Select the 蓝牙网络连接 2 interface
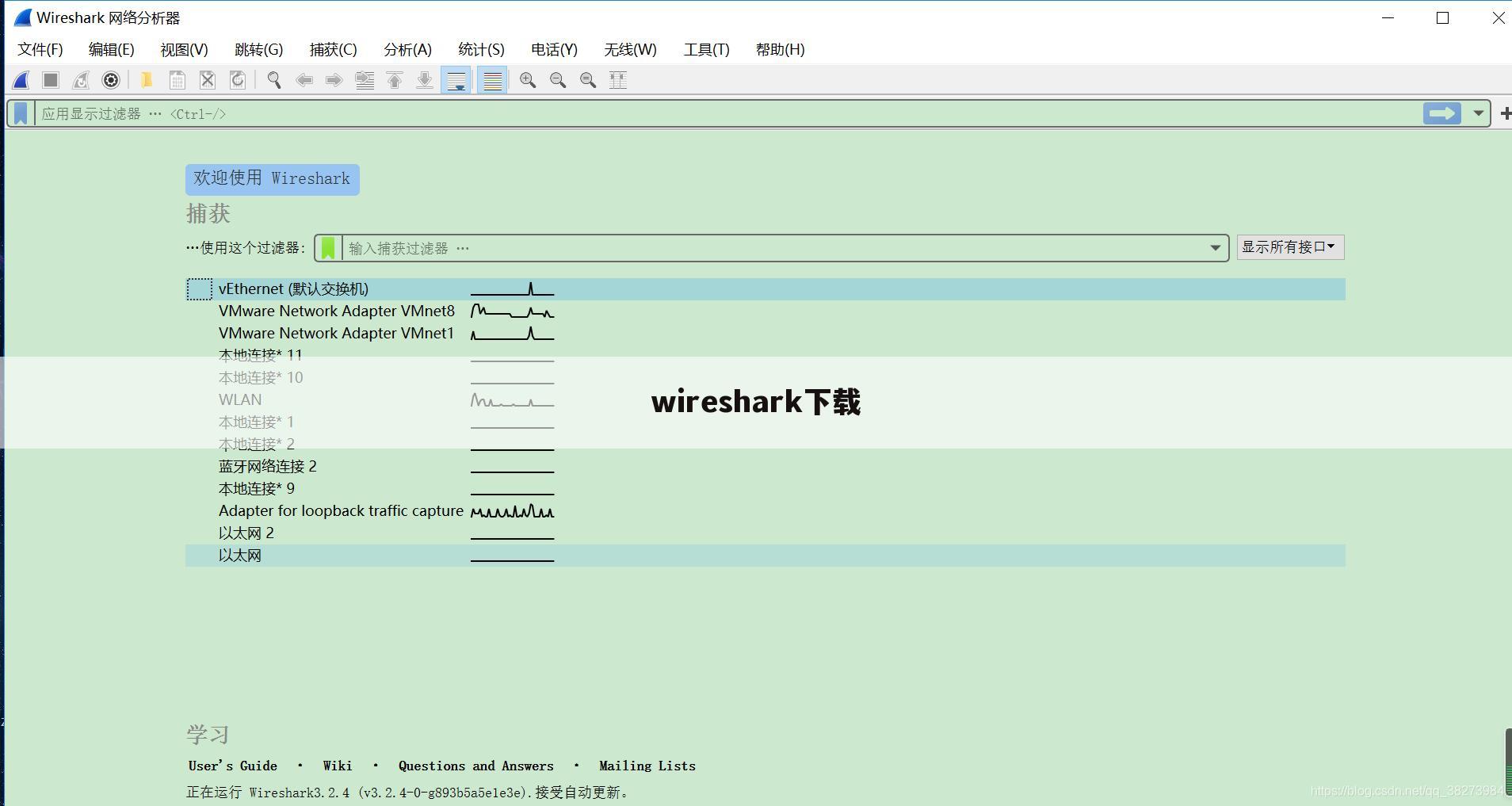The image size is (1512, 806). point(766,467)
